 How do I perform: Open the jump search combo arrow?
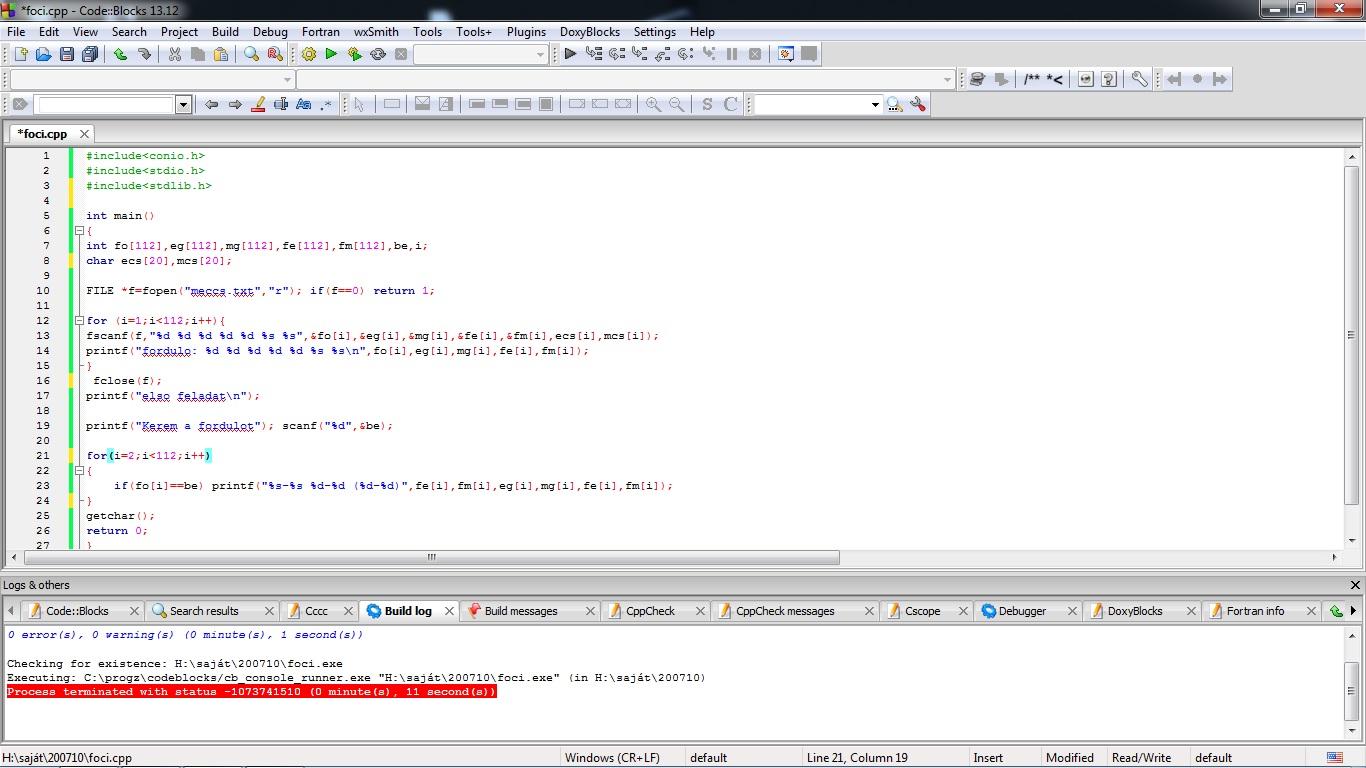pos(183,104)
